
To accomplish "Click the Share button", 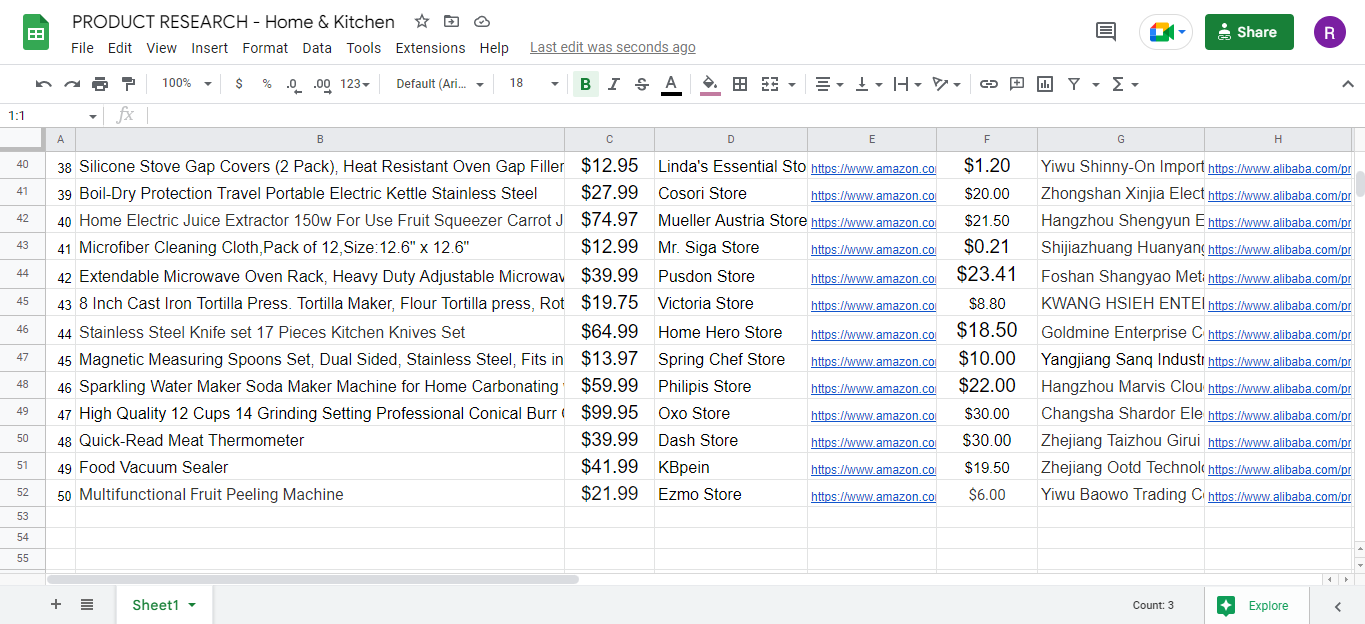I will pyautogui.click(x=1248, y=32).
